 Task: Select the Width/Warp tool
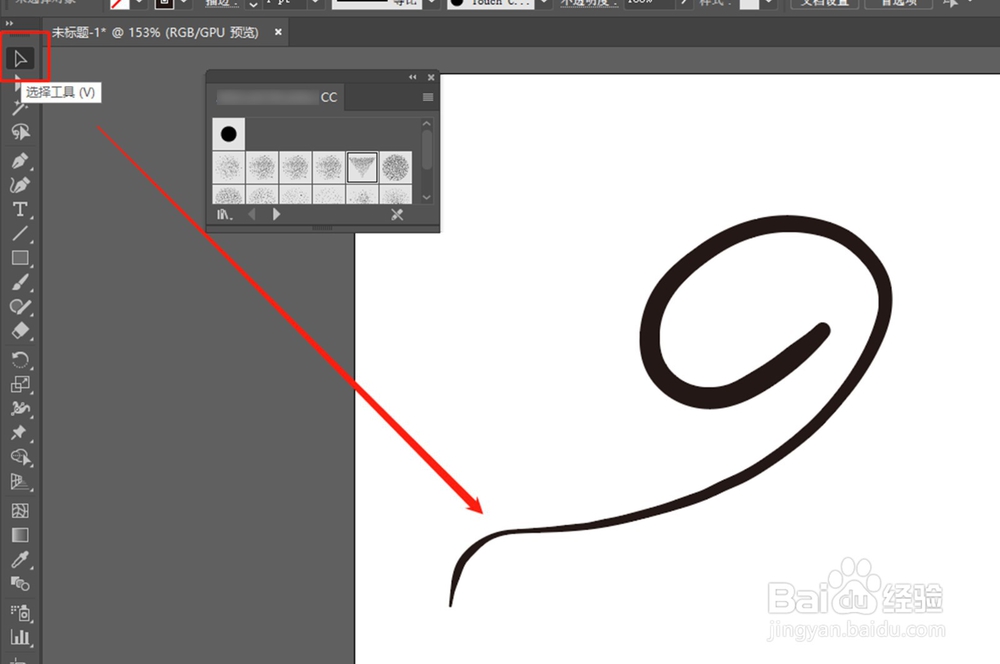[20, 408]
